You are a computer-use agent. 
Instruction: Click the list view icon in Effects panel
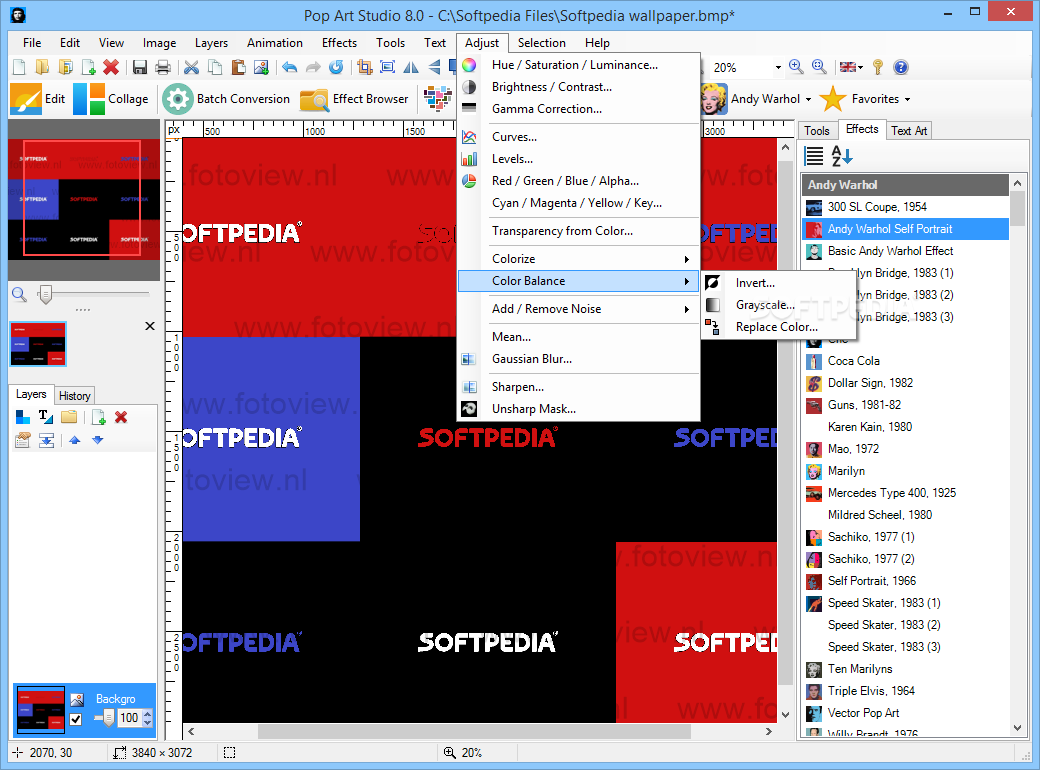tap(813, 156)
